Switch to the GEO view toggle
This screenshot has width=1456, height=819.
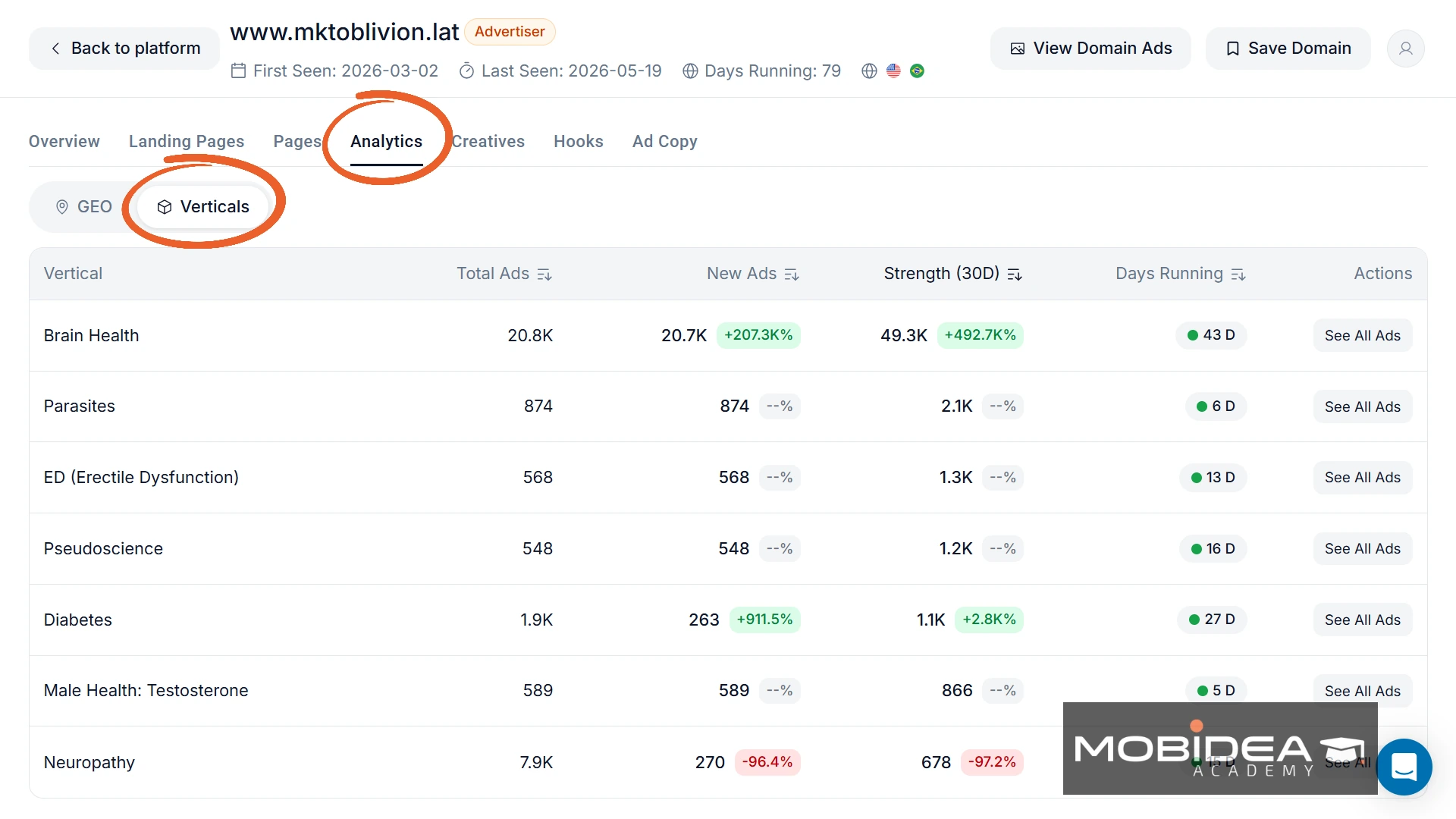83,206
